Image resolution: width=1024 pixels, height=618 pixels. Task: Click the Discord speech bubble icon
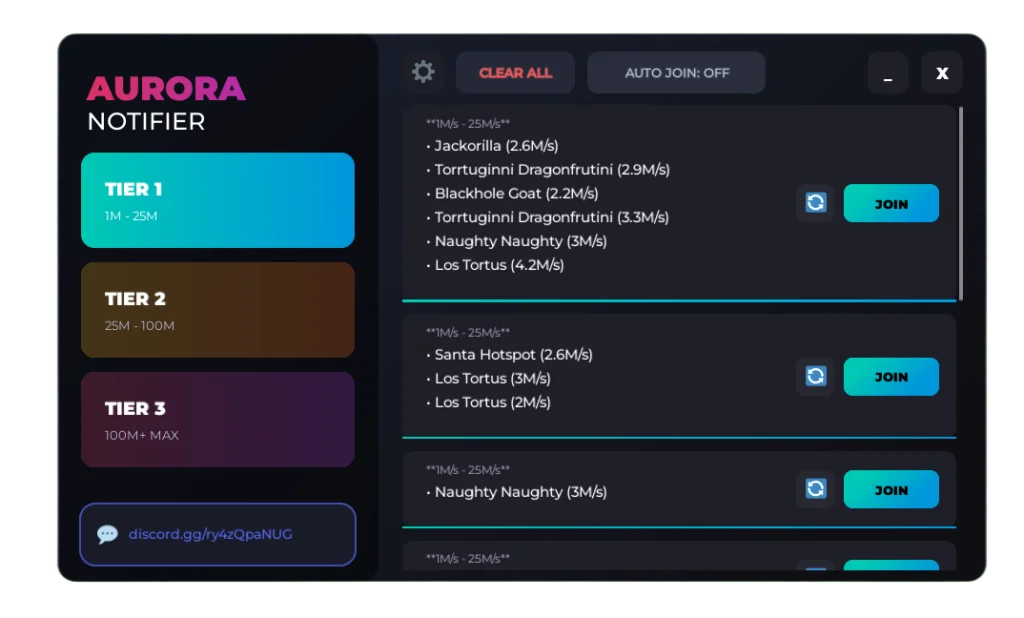click(x=106, y=534)
